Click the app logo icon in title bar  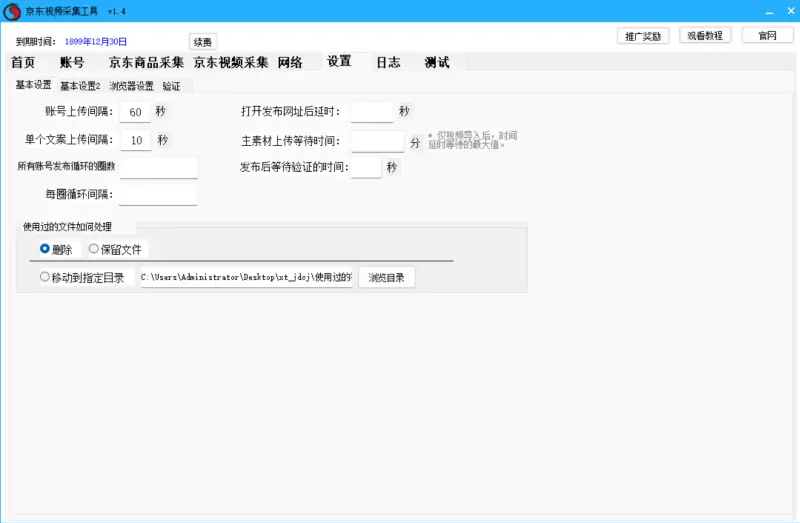pyautogui.click(x=13, y=11)
